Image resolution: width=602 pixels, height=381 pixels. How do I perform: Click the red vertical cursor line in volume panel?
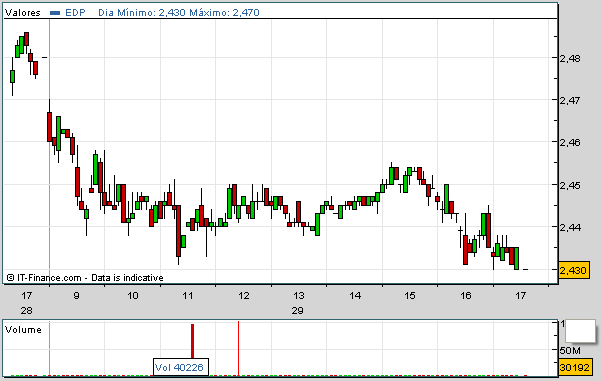pyautogui.click(x=238, y=348)
